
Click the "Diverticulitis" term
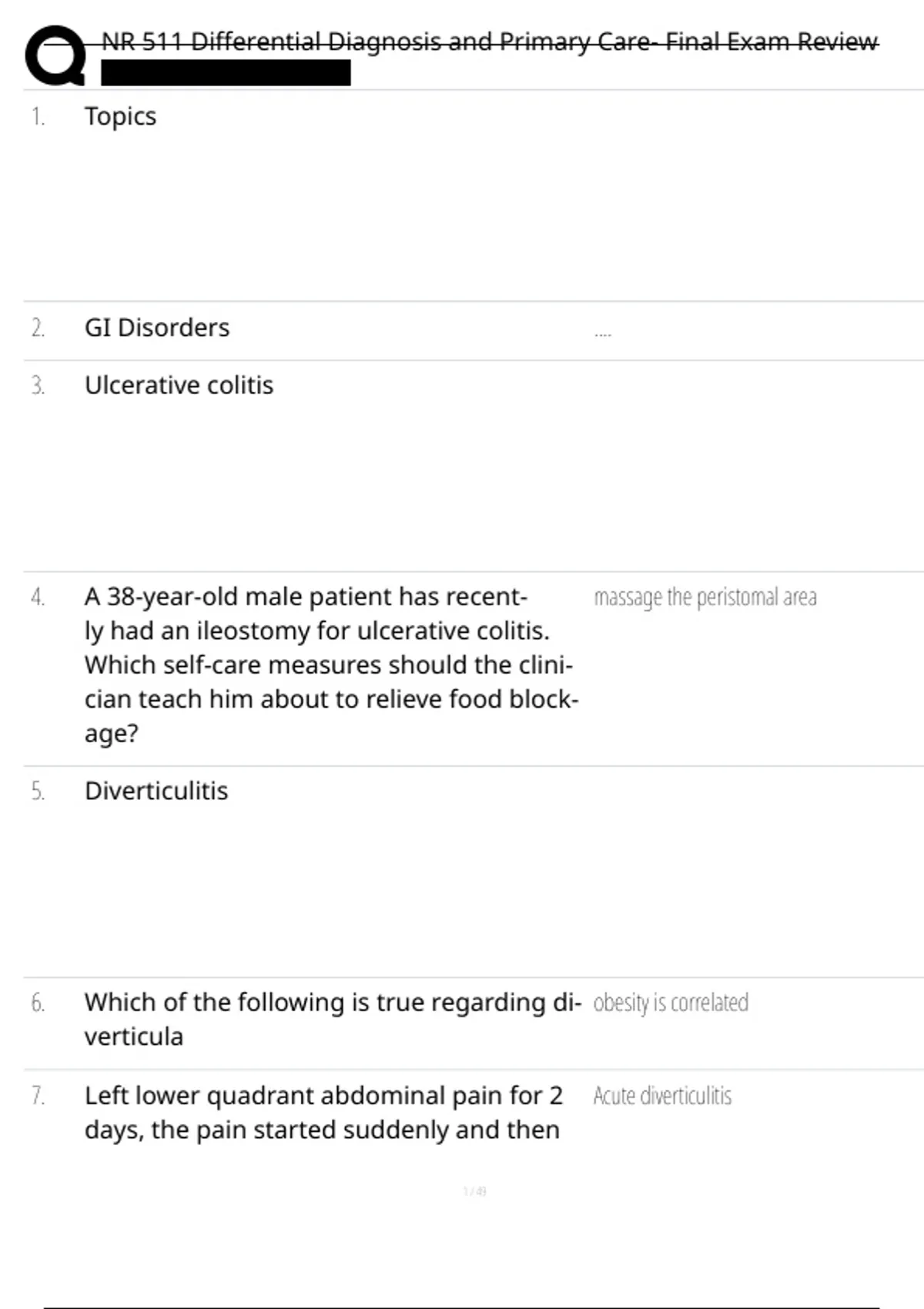pyautogui.click(x=156, y=791)
